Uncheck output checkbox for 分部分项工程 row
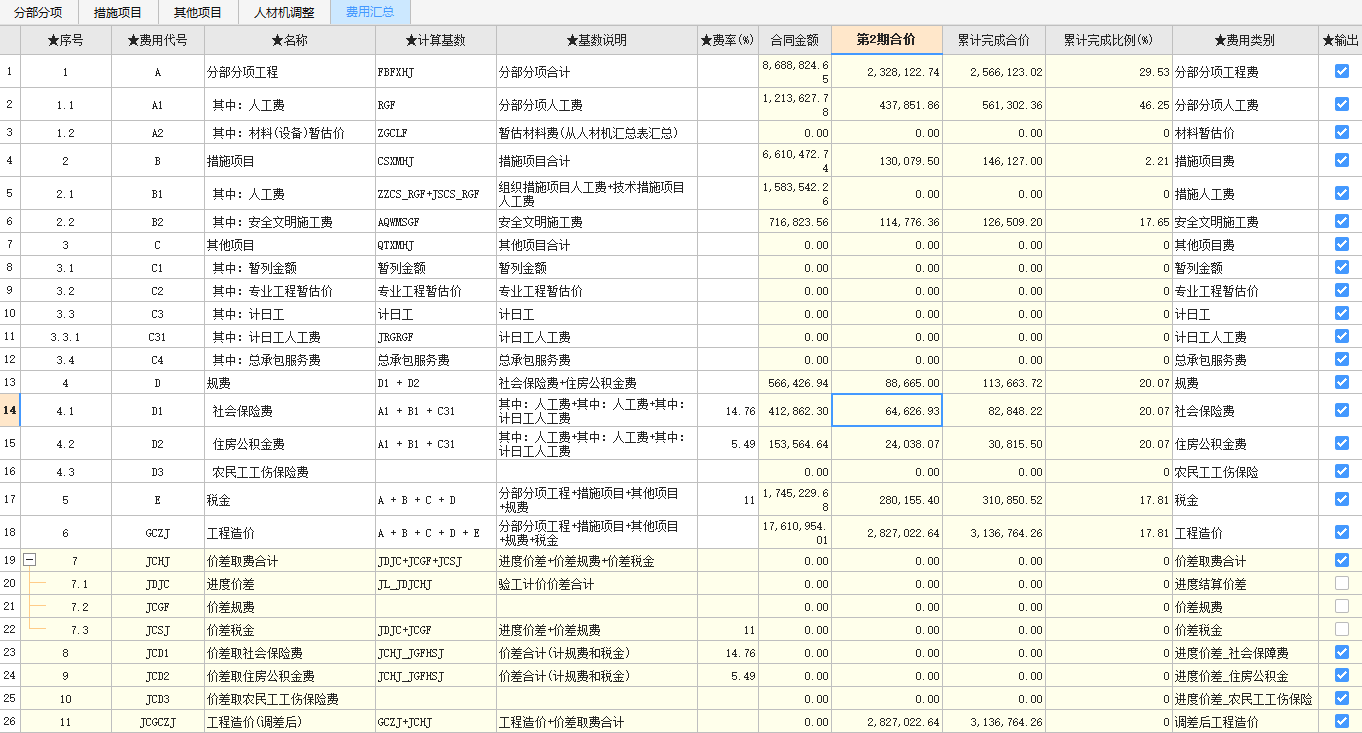Viewport: 1362px width, 733px height. pyautogui.click(x=1341, y=72)
